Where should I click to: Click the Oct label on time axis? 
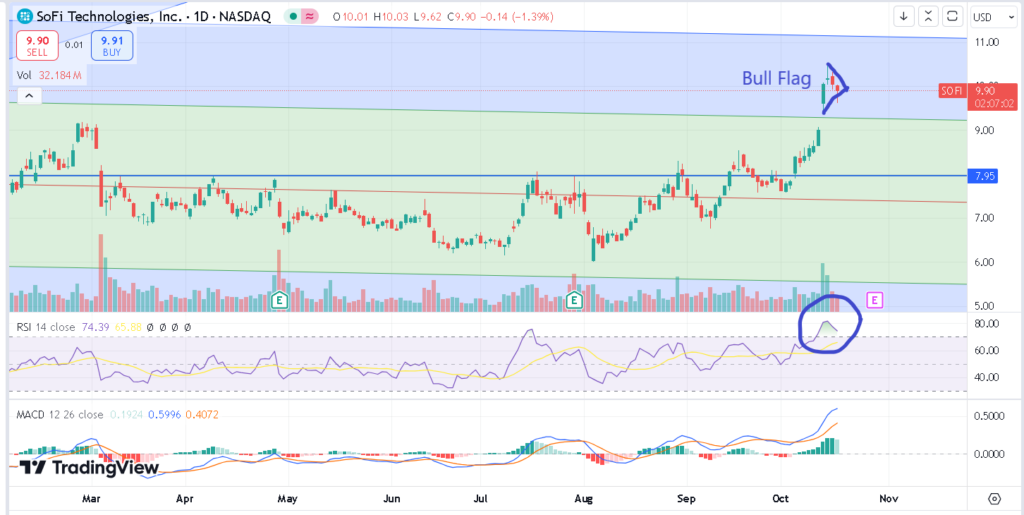pyautogui.click(x=780, y=499)
